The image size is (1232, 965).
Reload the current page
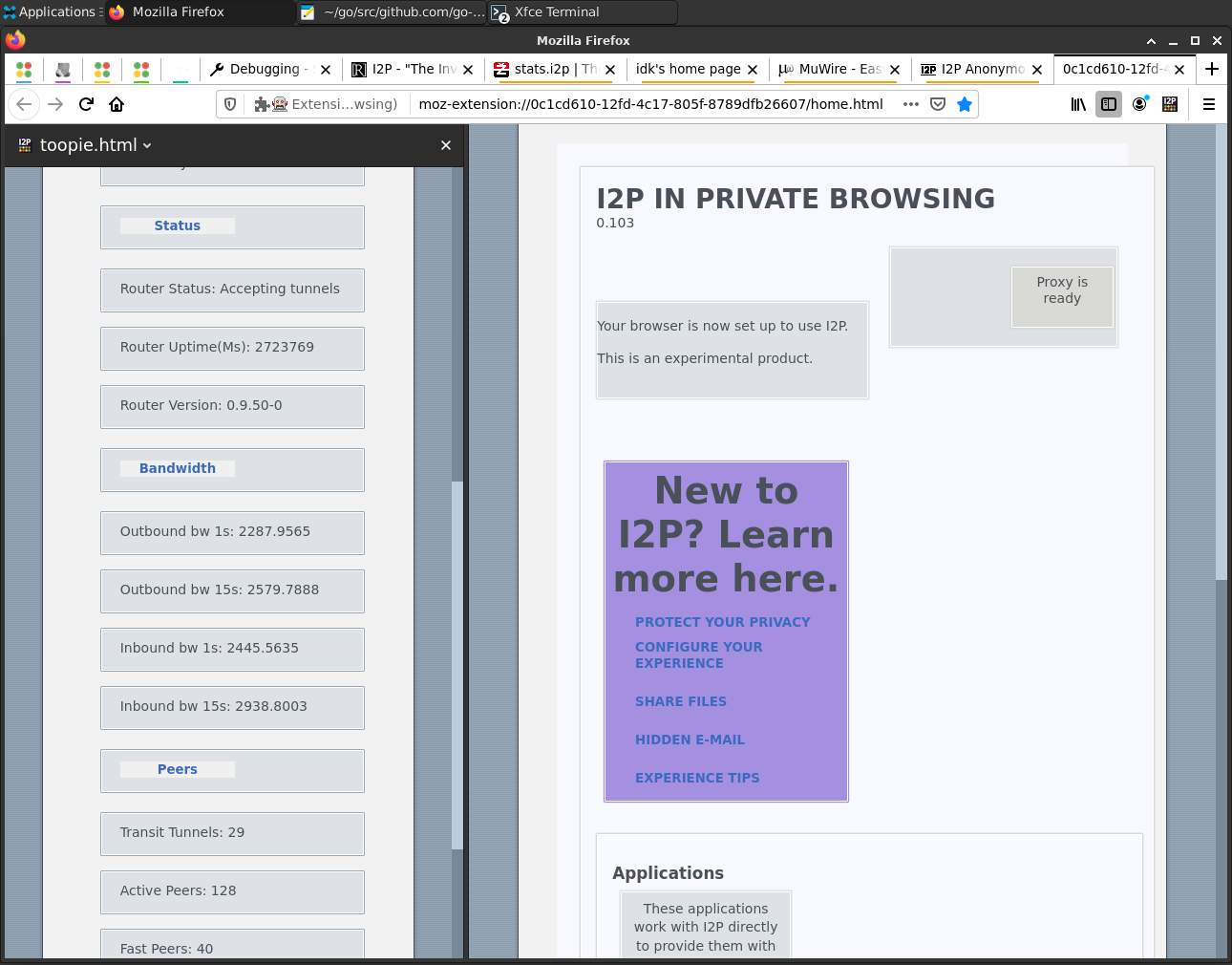[86, 104]
